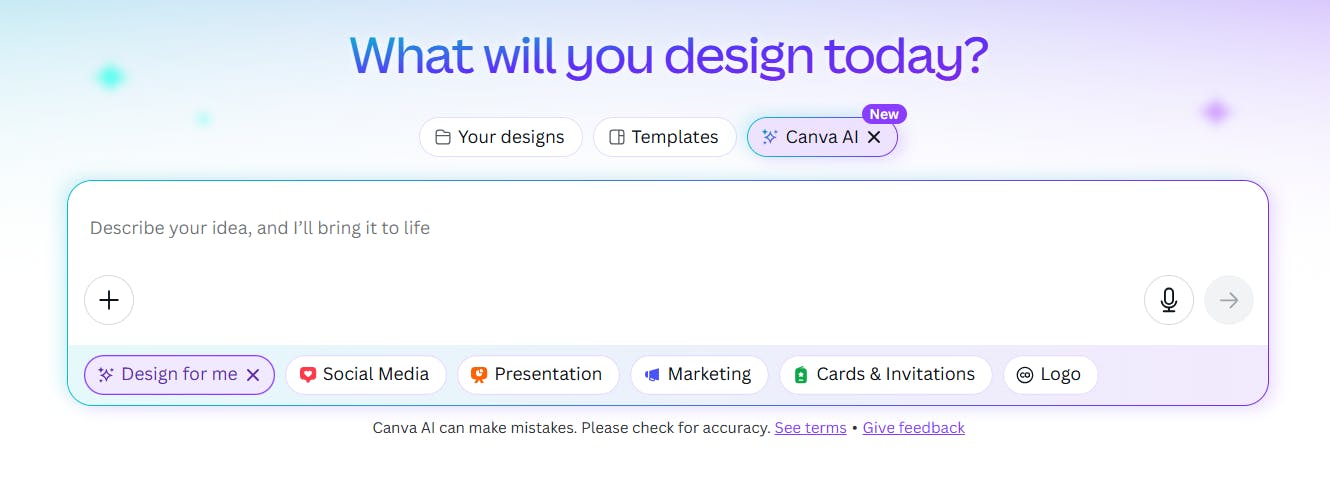Click the green Cards & Invitations icon
Screen dimensions: 1330x502
pyautogui.click(x=800, y=375)
